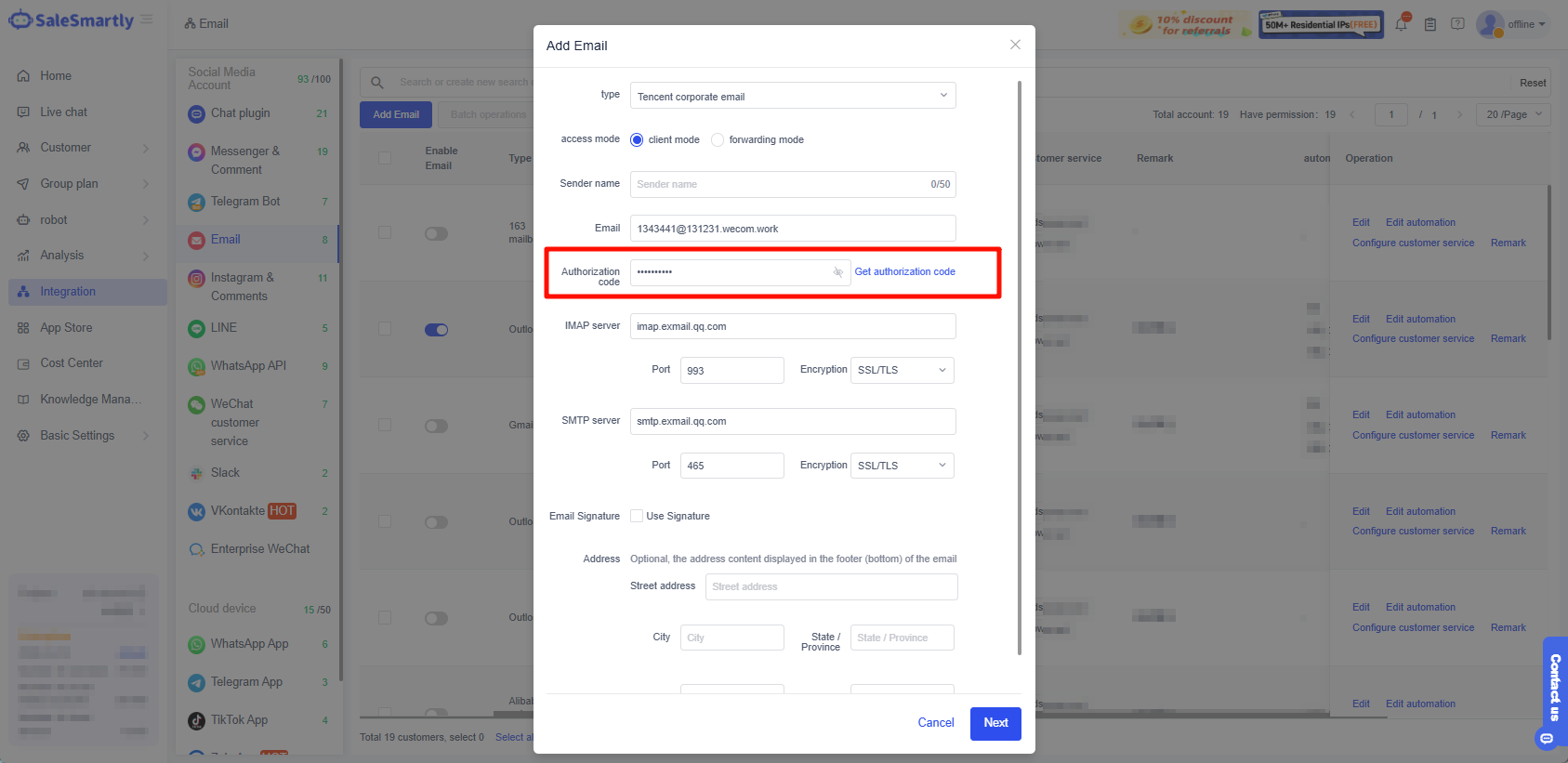
Task: Toggle password visibility eye icon in Authorization code
Action: click(837, 272)
